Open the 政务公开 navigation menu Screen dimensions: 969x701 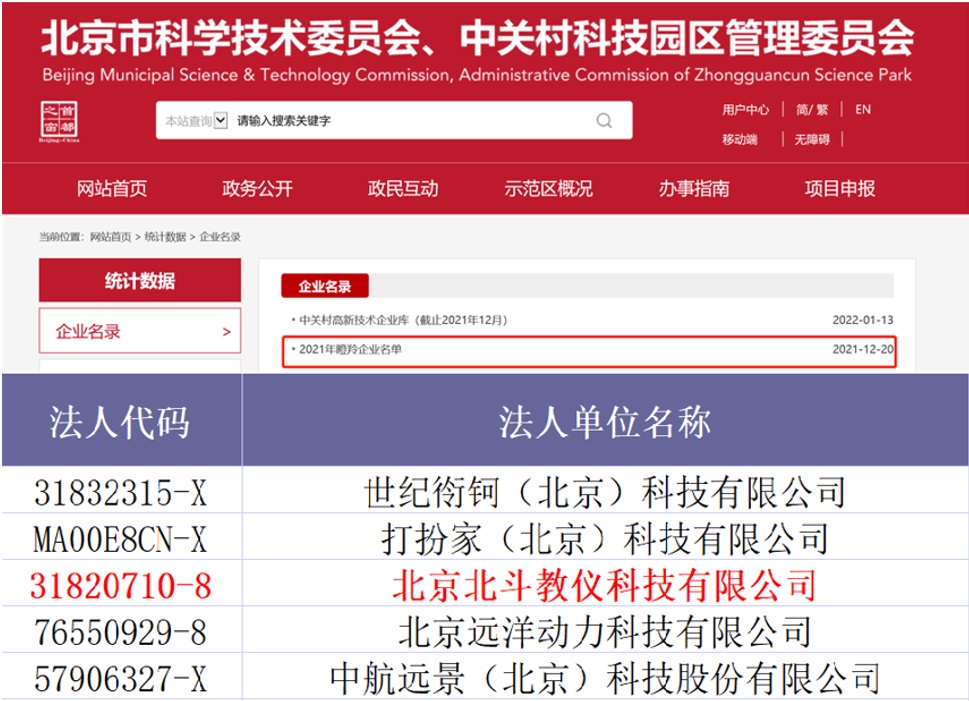257,189
